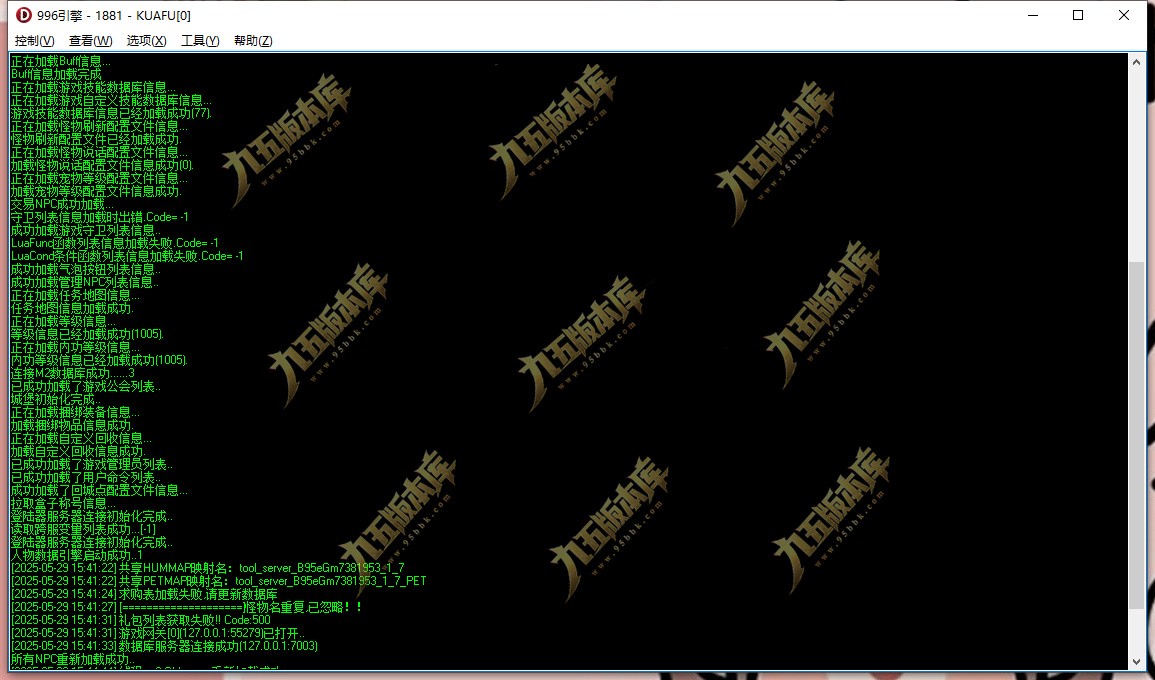Image resolution: width=1155 pixels, height=680 pixels.
Task: Minimize the 996引擎 window
Action: [x=1032, y=15]
